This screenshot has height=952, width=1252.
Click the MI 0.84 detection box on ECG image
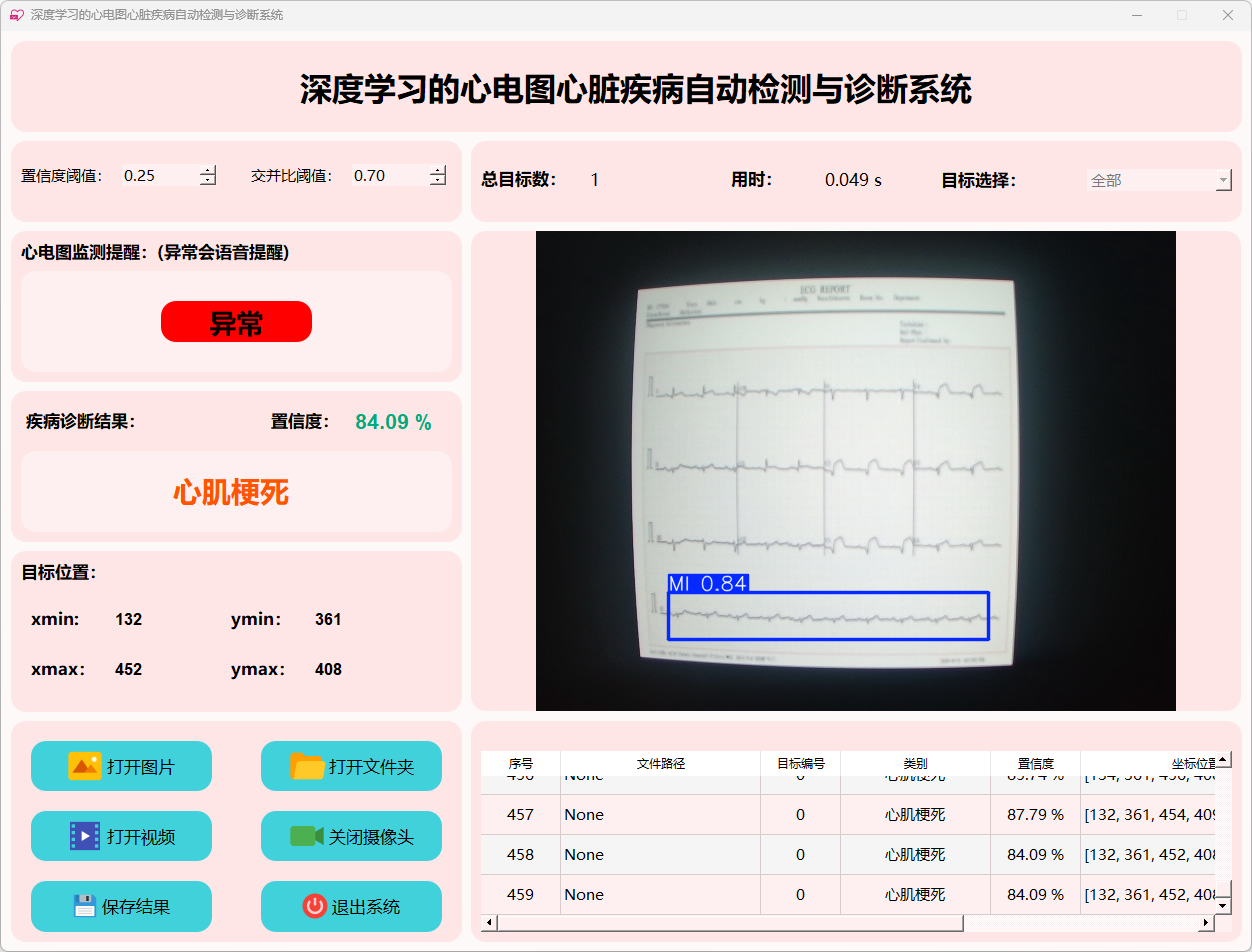tap(828, 615)
